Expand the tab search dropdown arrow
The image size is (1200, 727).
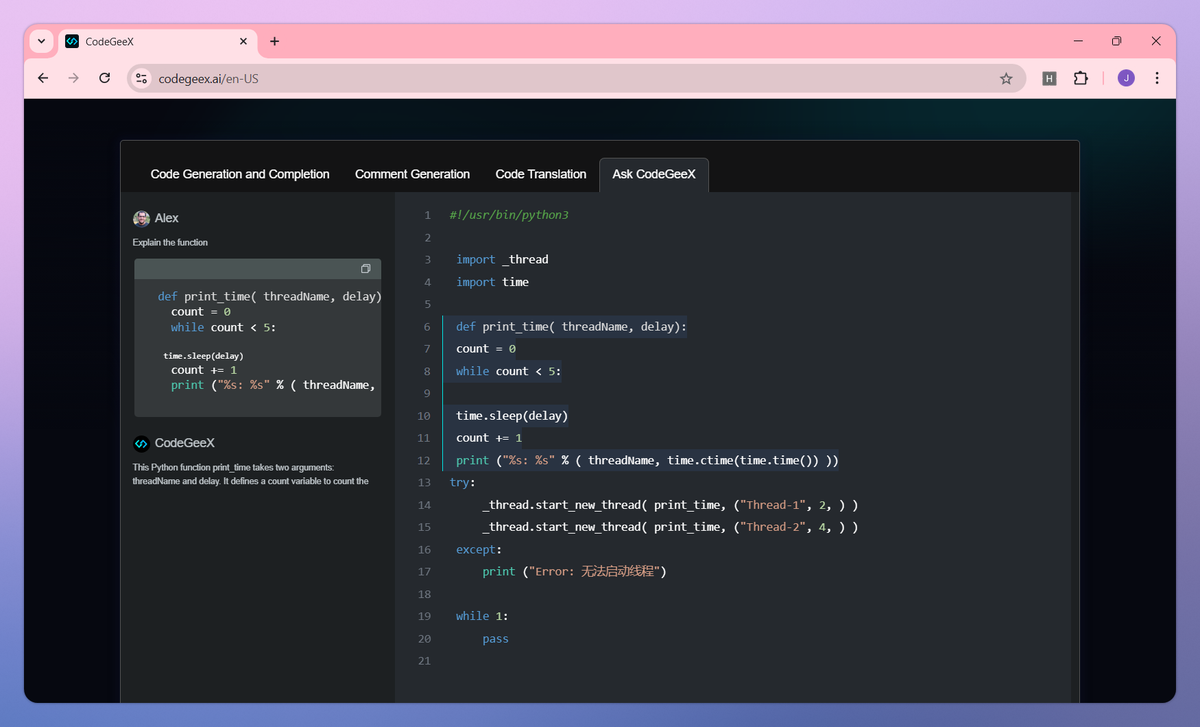40,41
